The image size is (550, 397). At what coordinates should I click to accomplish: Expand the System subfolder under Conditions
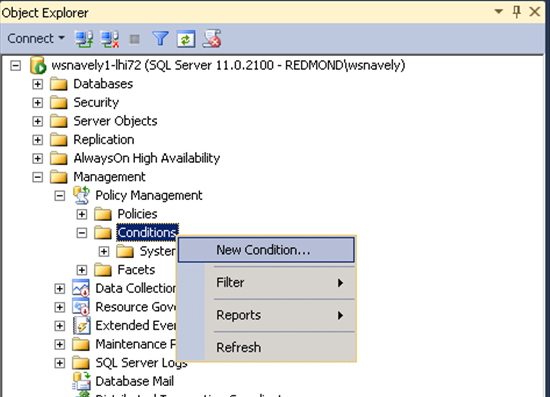tap(104, 251)
